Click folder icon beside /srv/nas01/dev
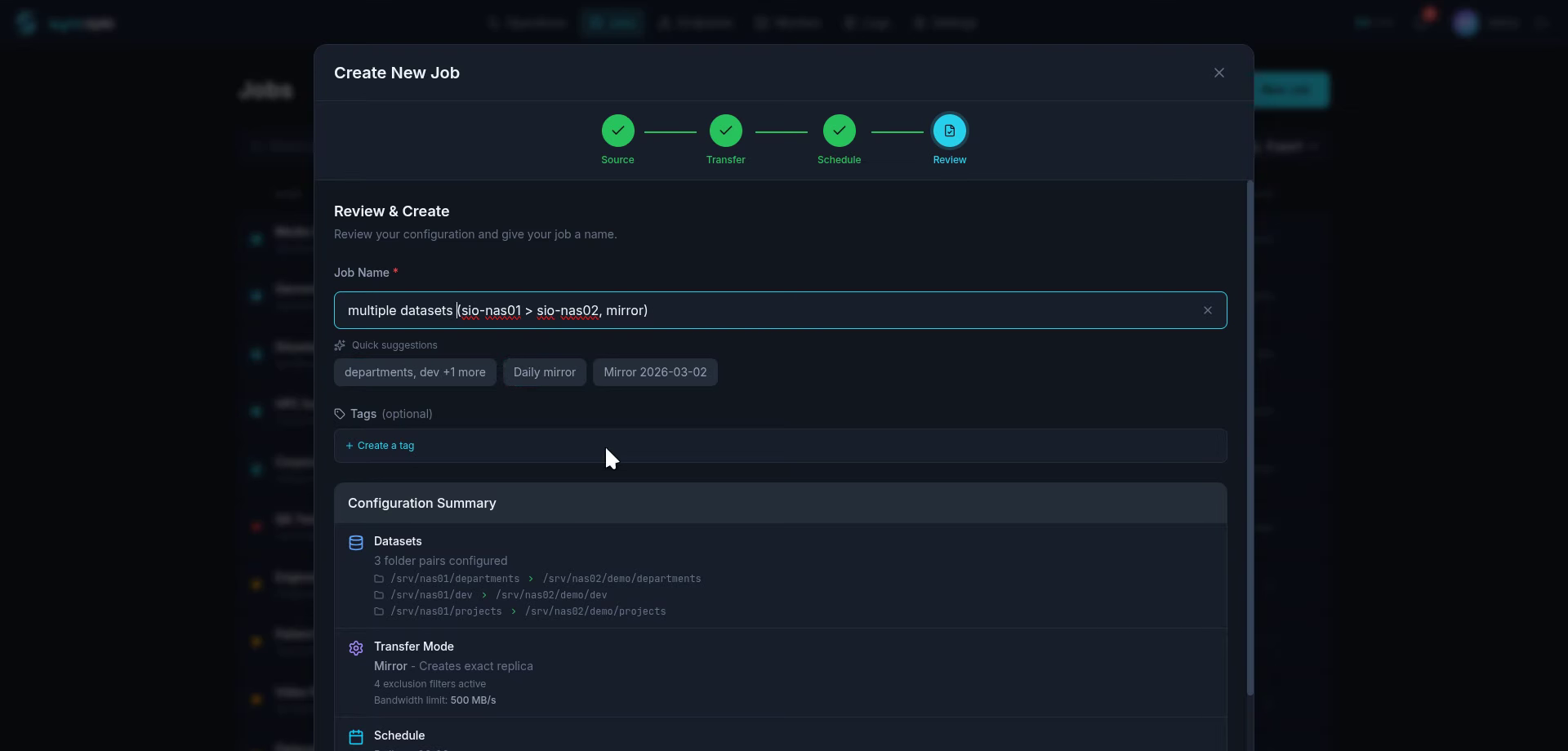The width and height of the screenshot is (1568, 751). [x=379, y=595]
